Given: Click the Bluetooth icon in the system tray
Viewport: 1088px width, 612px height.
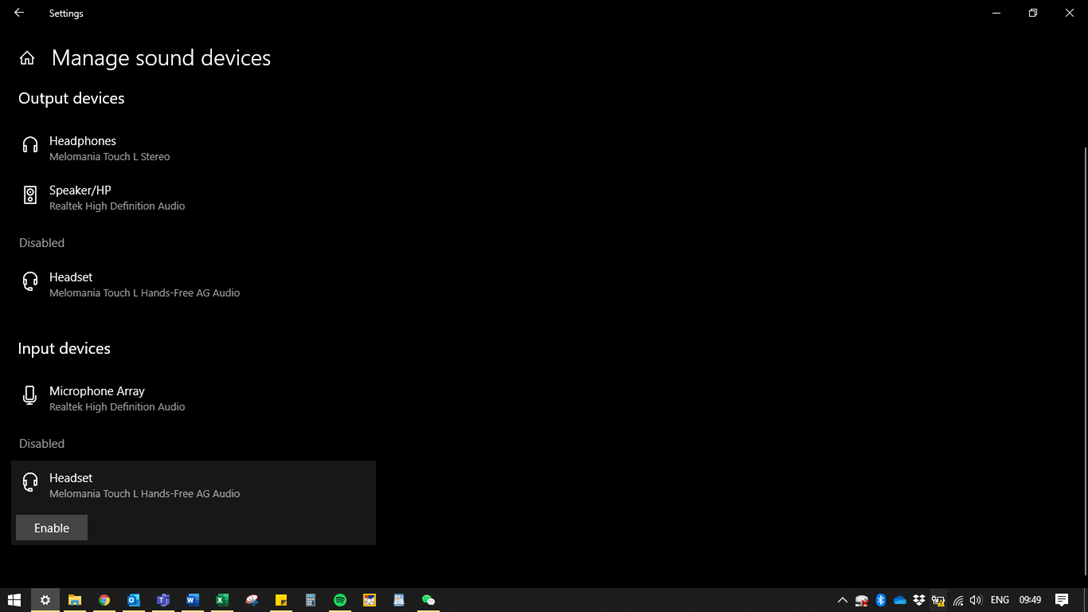Looking at the screenshot, I should pyautogui.click(x=881, y=600).
